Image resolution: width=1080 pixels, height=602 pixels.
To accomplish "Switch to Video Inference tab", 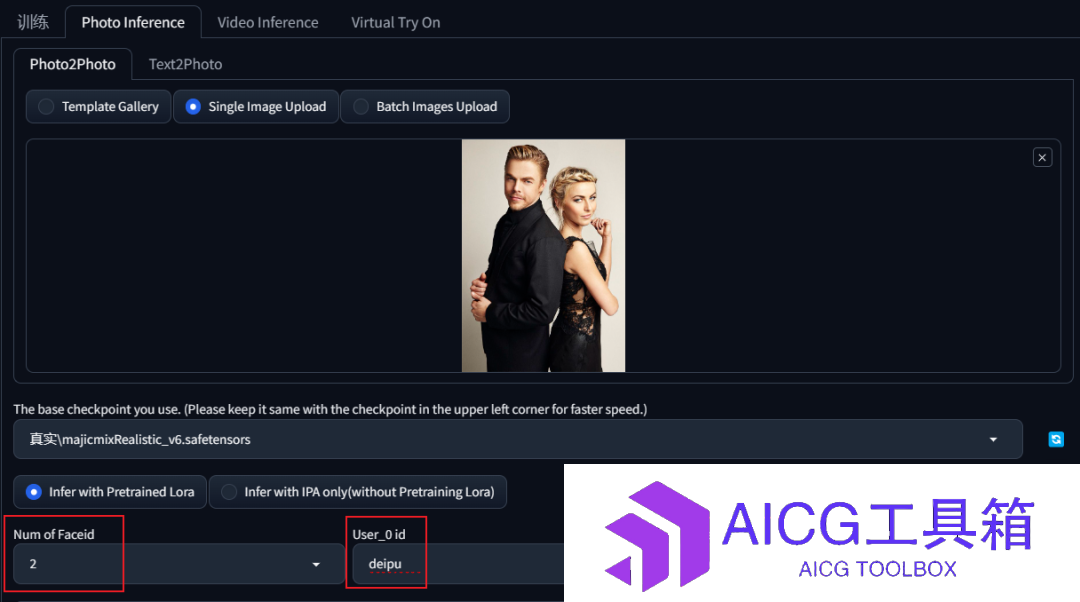I will point(268,22).
